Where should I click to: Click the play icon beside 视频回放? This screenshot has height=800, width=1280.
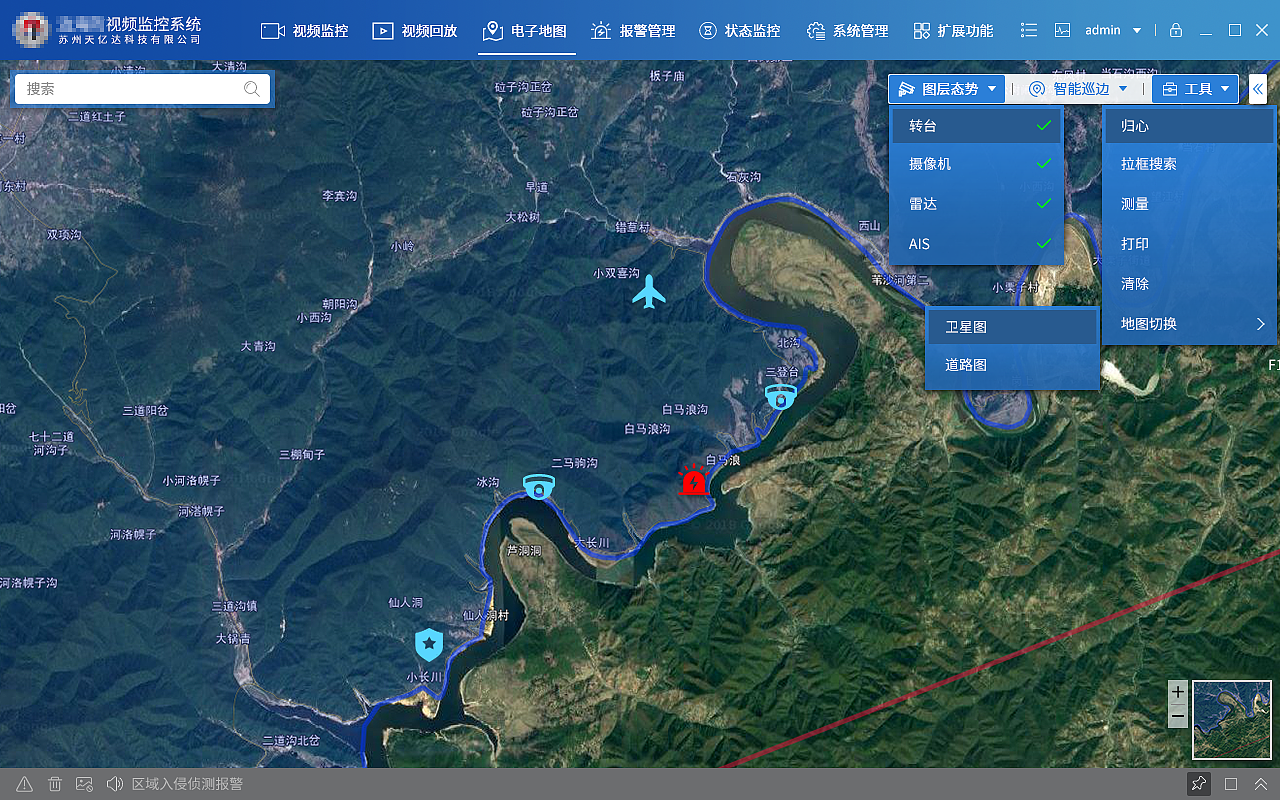click(x=383, y=31)
